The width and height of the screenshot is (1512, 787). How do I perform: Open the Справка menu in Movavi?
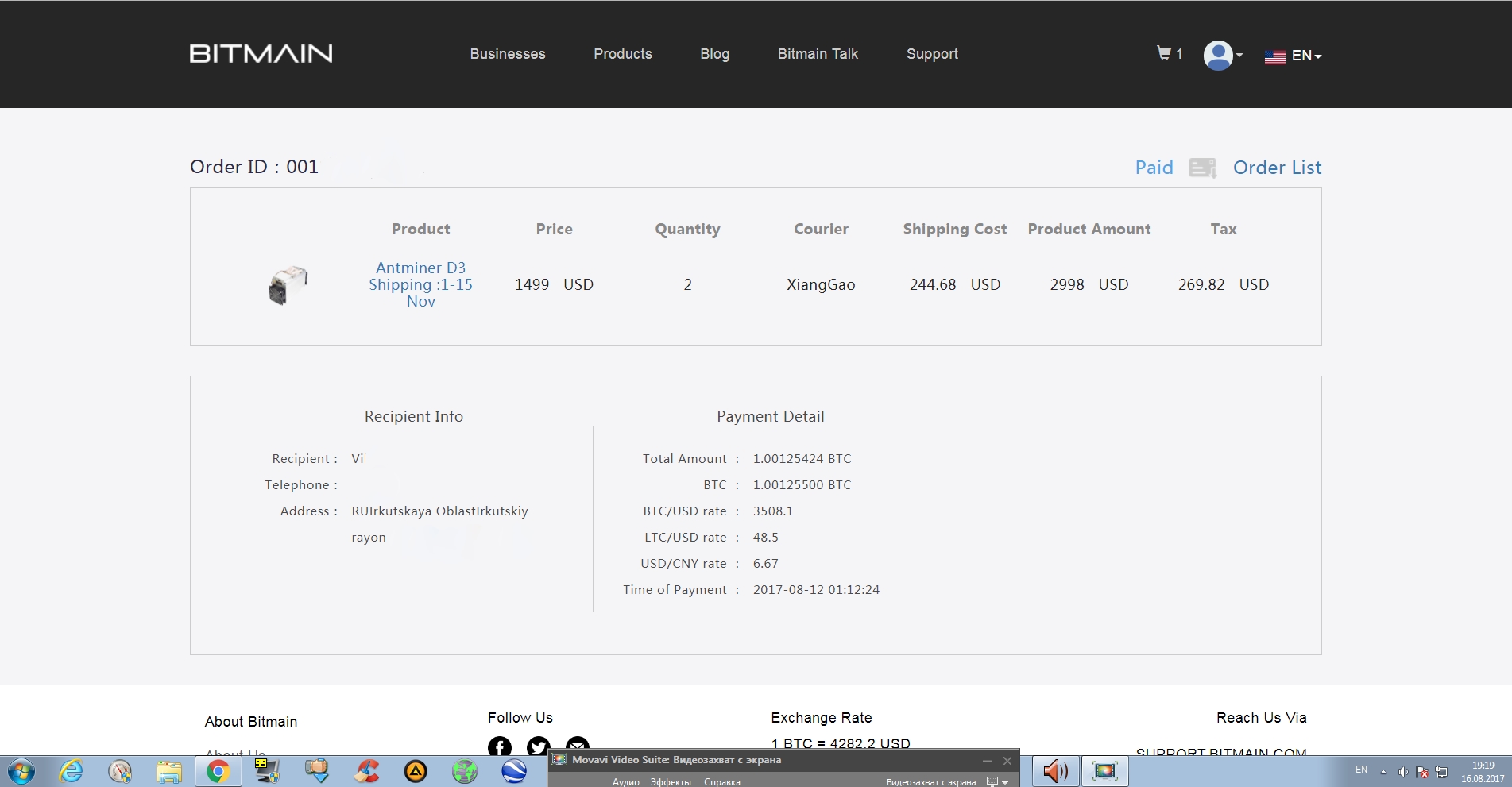pyautogui.click(x=722, y=782)
